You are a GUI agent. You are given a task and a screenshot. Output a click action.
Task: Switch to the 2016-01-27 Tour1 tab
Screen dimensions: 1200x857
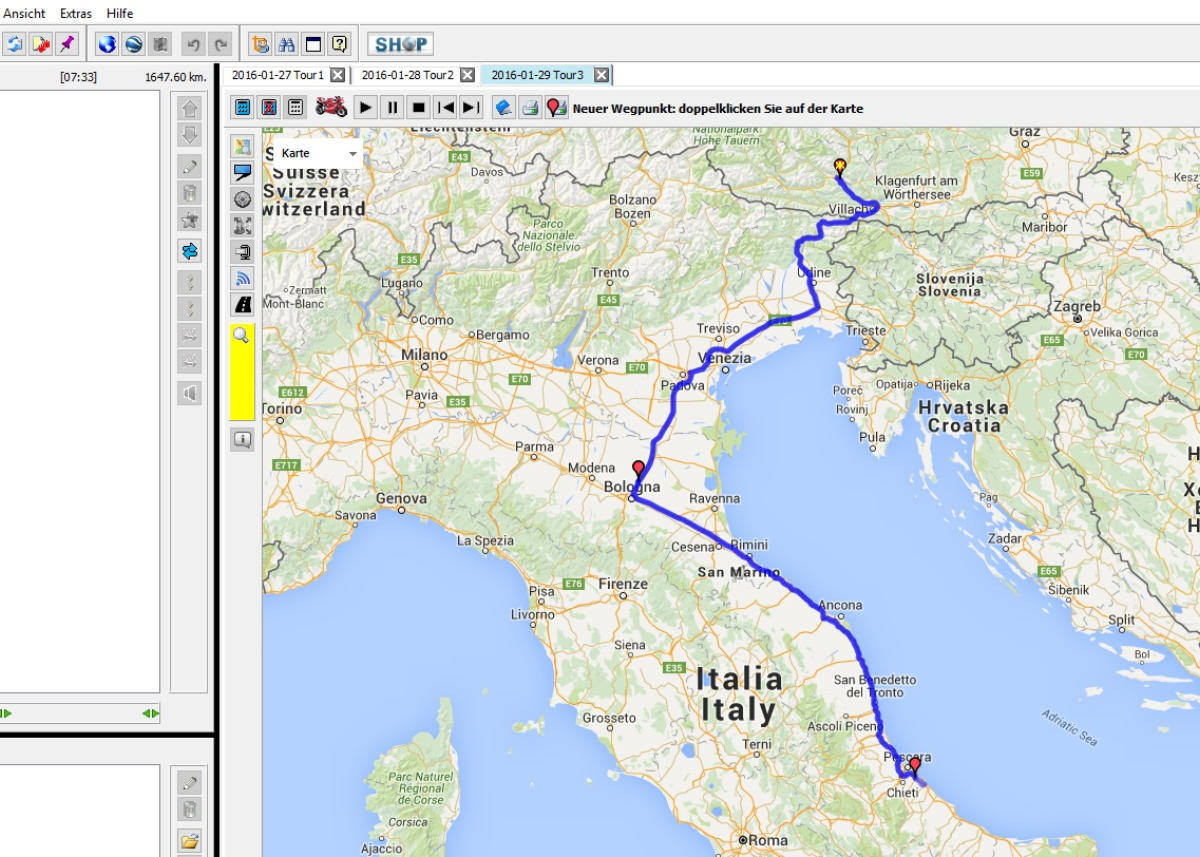(x=277, y=75)
